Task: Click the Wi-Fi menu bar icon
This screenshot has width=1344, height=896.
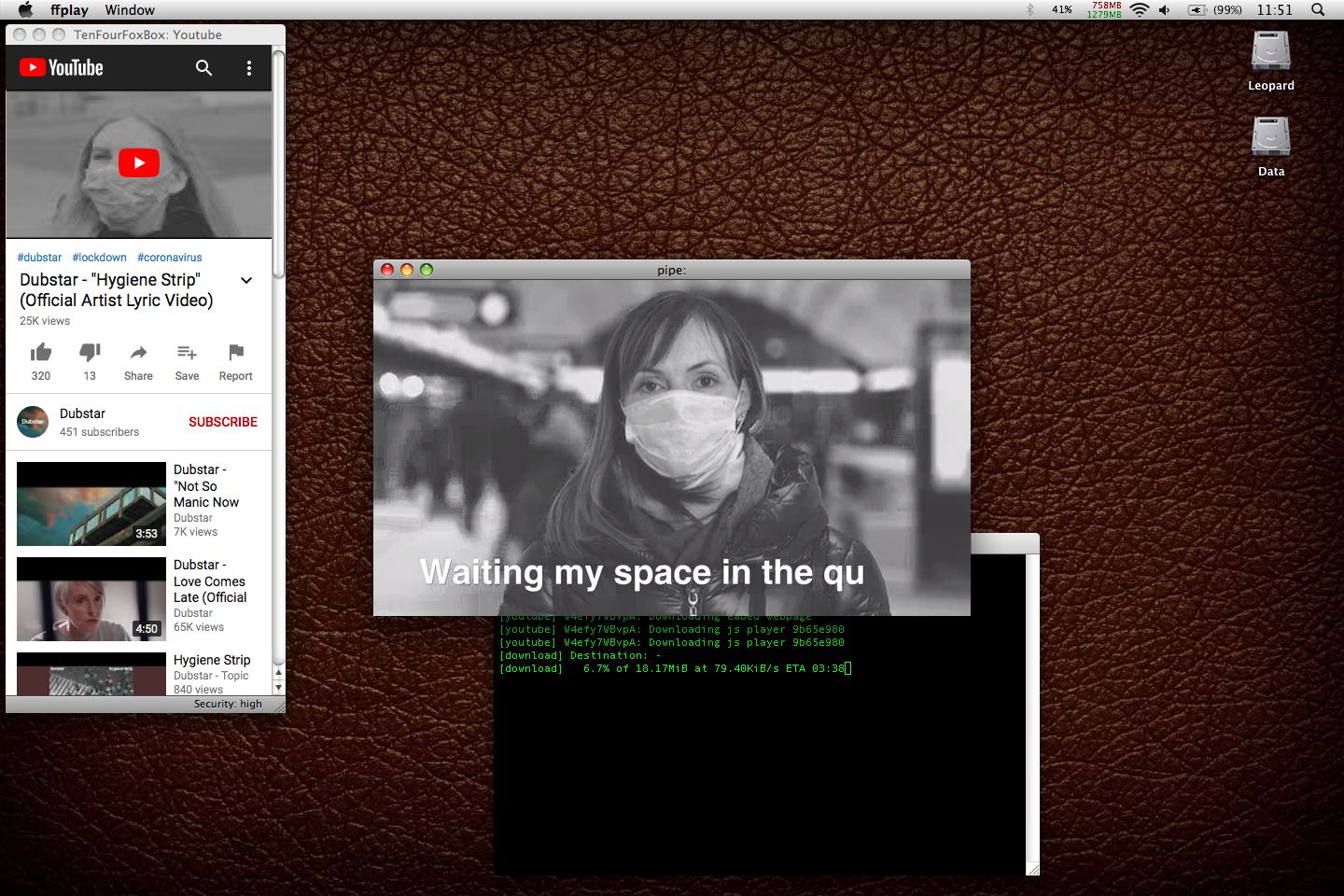Action: click(x=1140, y=9)
